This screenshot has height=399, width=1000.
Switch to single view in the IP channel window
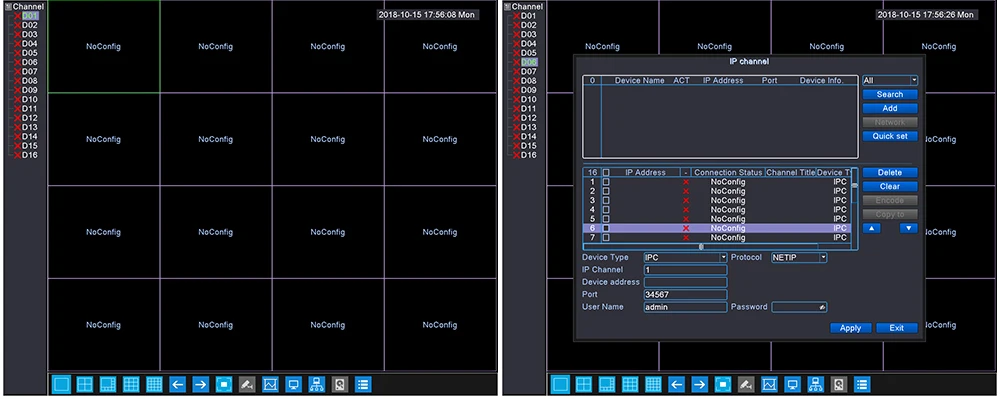[560, 384]
